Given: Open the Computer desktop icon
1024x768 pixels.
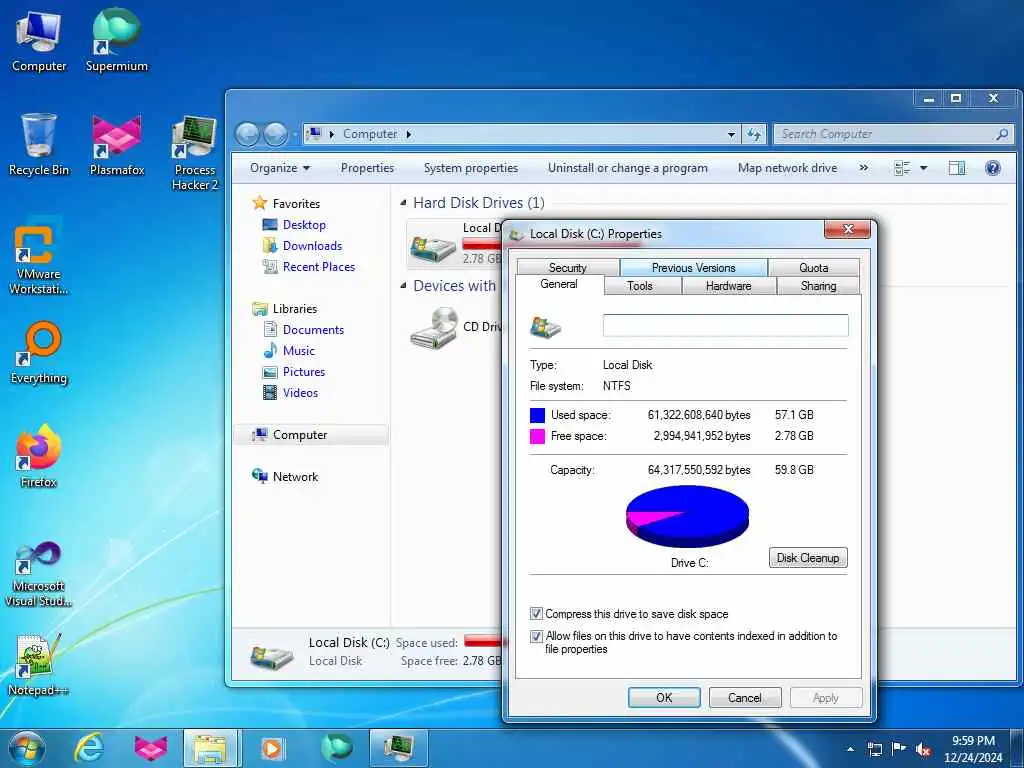Looking at the screenshot, I should pyautogui.click(x=39, y=40).
